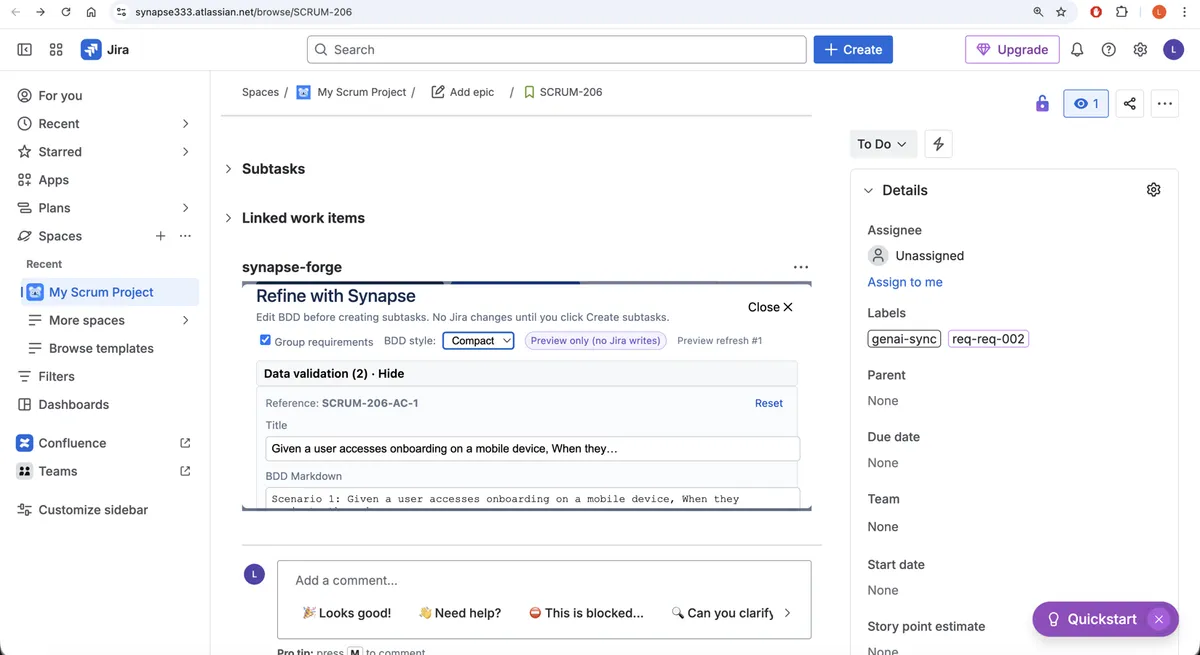Click the automation lightning bolt icon
This screenshot has height=655, width=1200.
click(938, 144)
